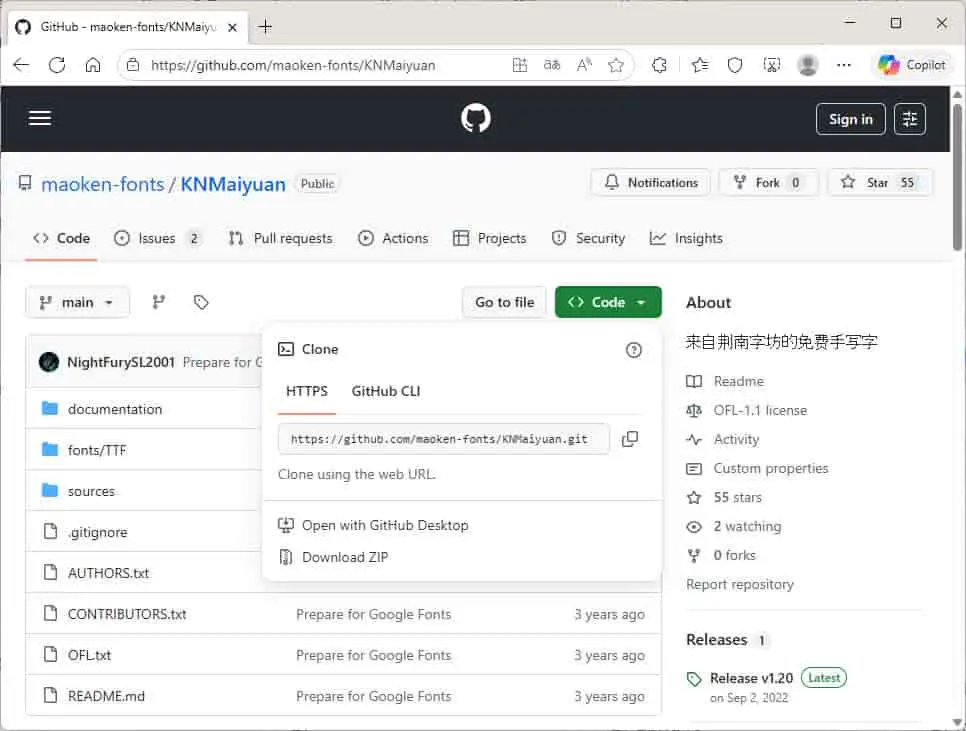The width and height of the screenshot is (966, 731).
Task: Copy the clone URL to clipboard
Action: (630, 439)
